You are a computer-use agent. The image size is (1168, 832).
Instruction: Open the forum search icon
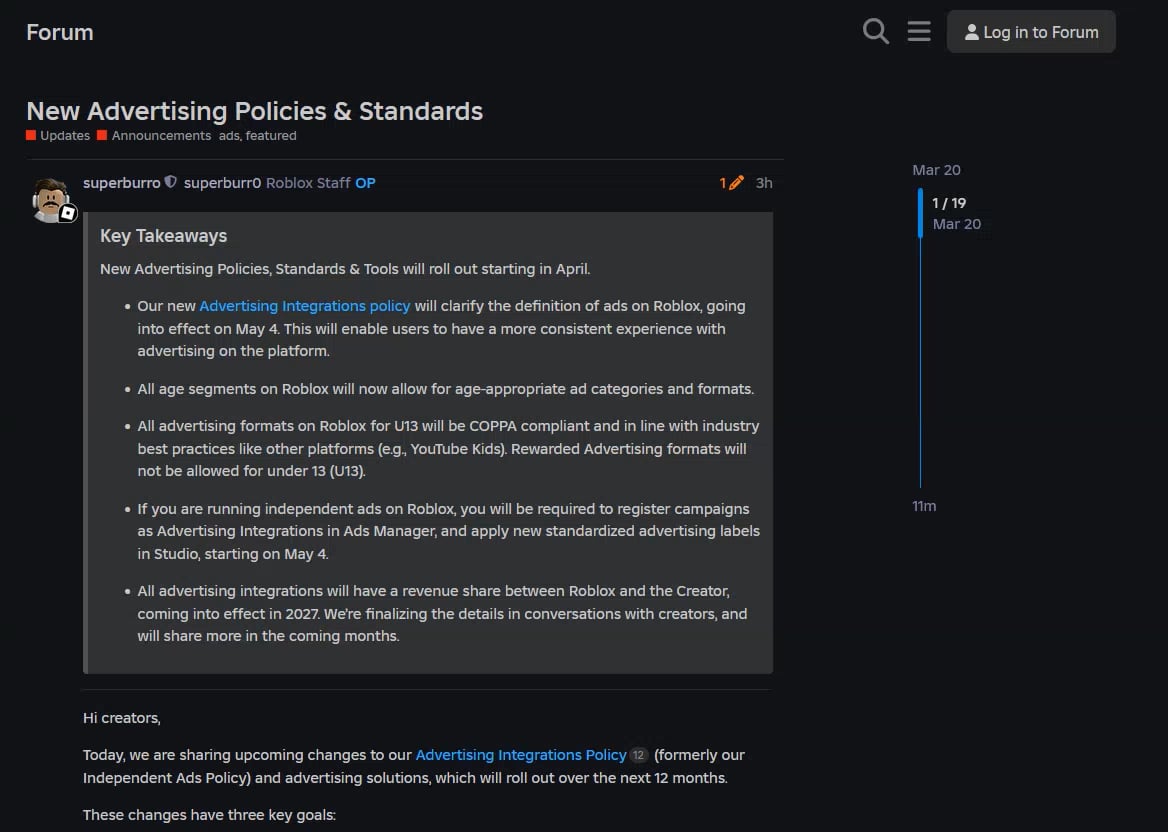(875, 32)
